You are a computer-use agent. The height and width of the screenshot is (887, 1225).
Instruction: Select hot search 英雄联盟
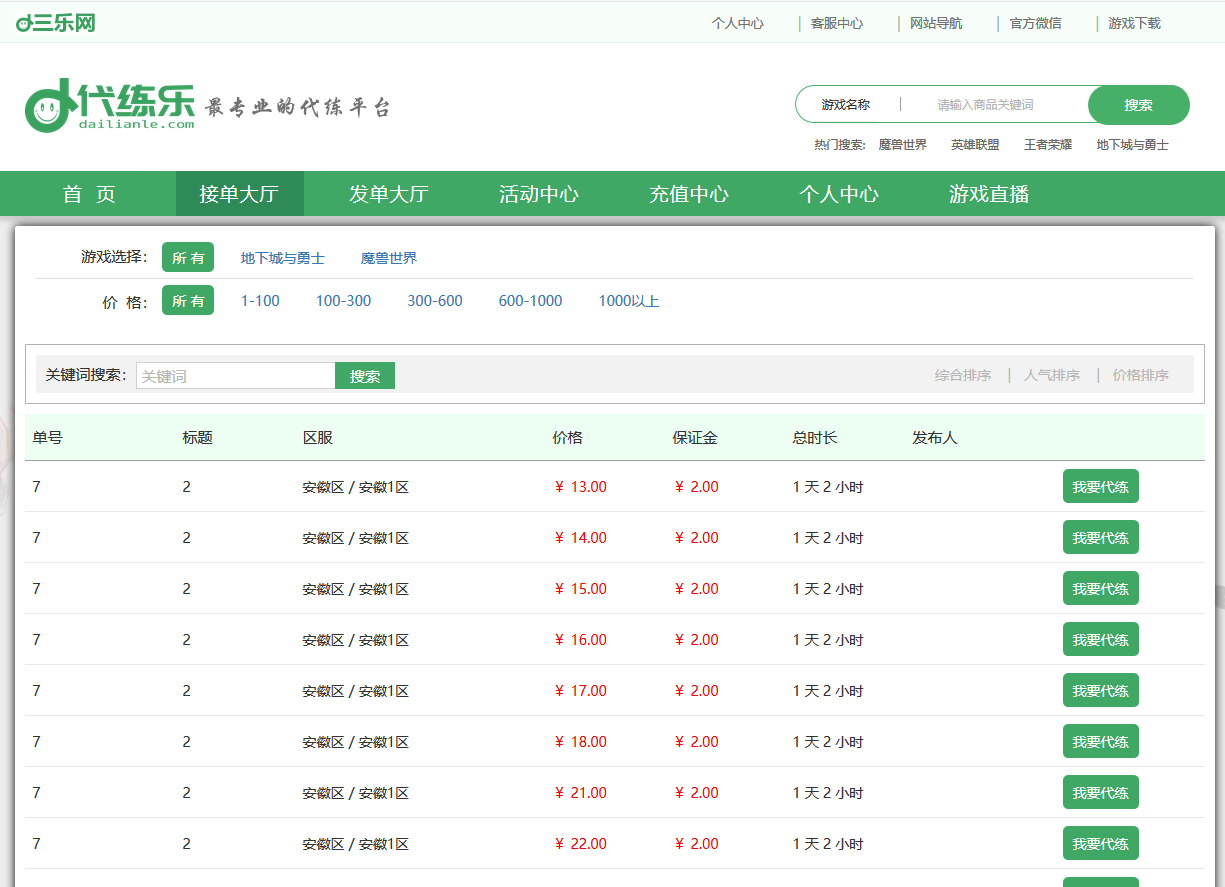[x=975, y=145]
